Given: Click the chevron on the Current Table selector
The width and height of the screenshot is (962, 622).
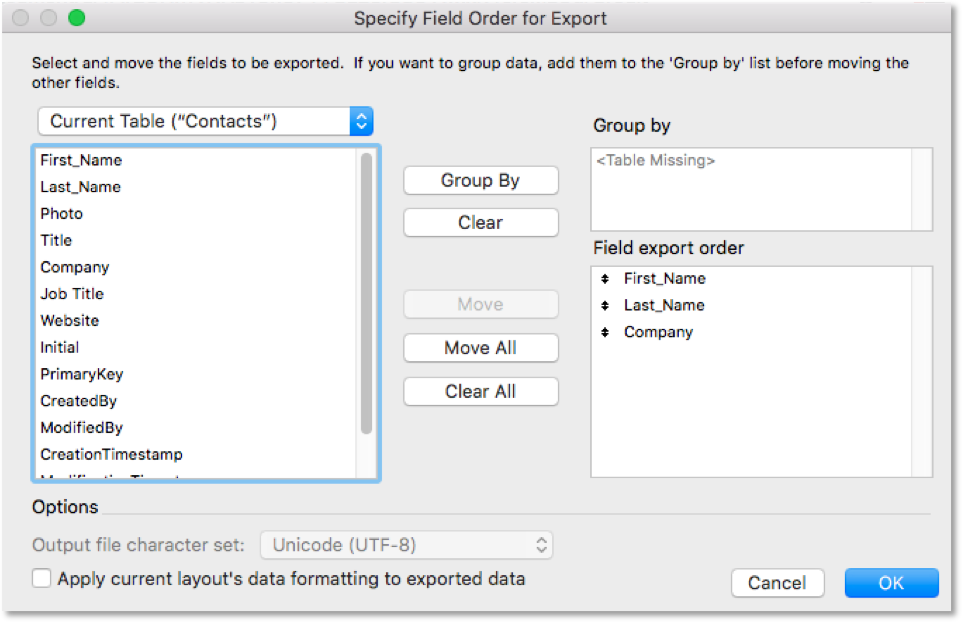Looking at the screenshot, I should [361, 120].
